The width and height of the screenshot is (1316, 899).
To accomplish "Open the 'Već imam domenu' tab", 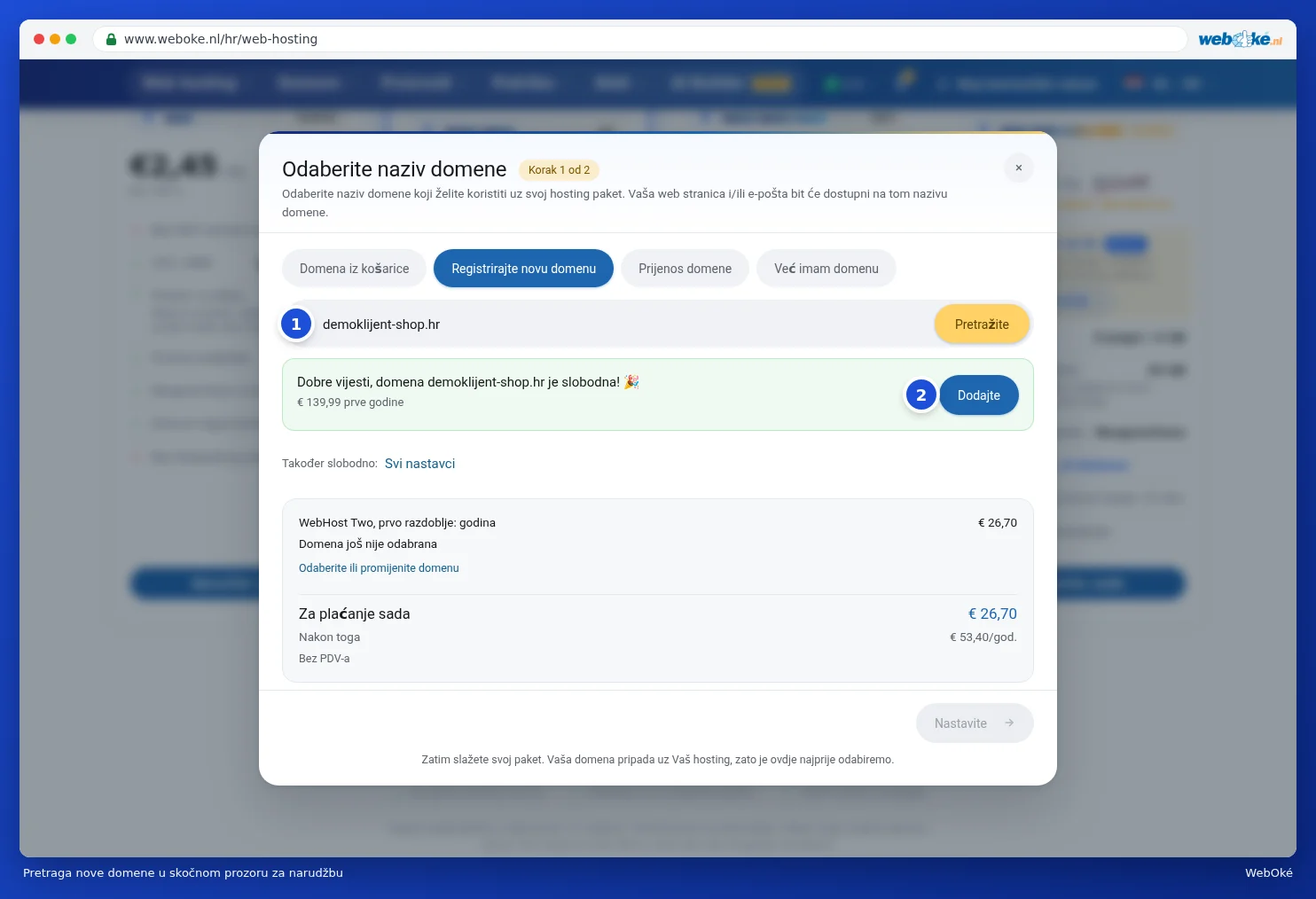I will (x=826, y=269).
